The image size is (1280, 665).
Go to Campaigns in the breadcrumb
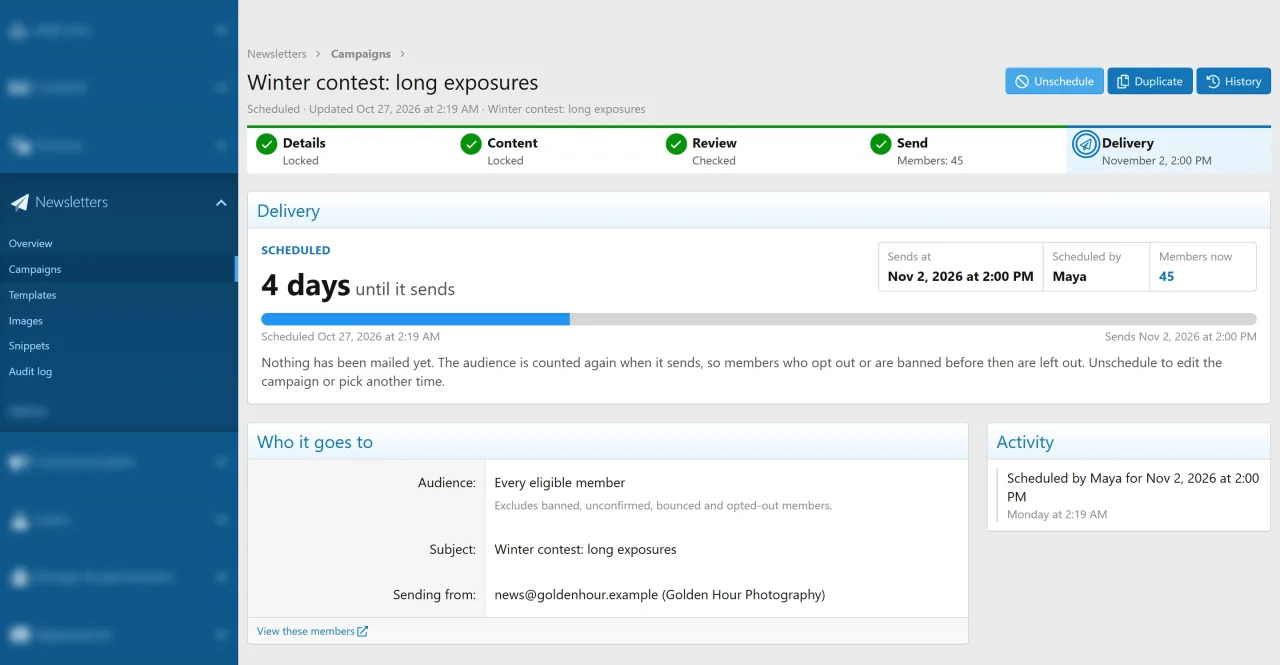(x=361, y=54)
